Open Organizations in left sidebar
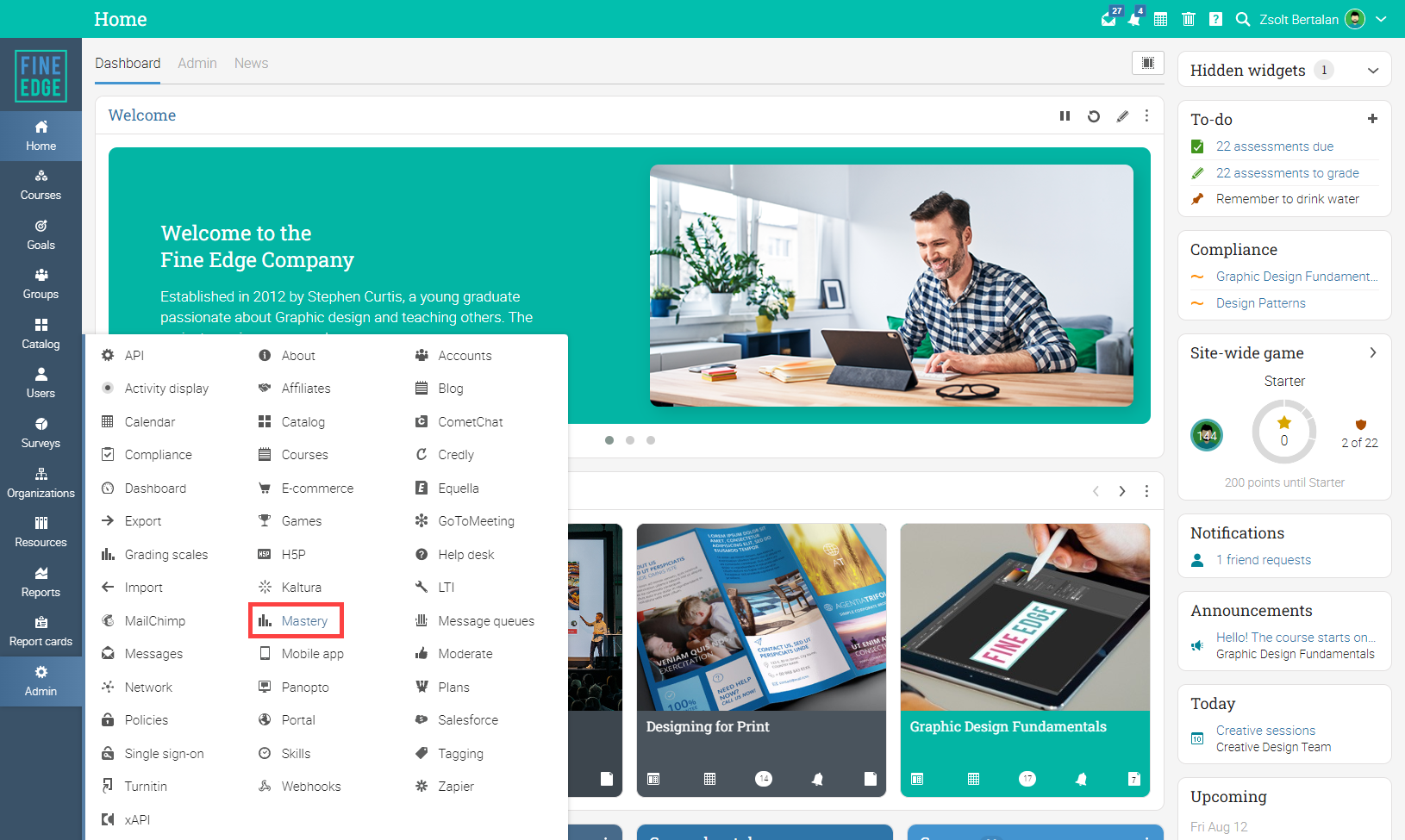 click(41, 483)
